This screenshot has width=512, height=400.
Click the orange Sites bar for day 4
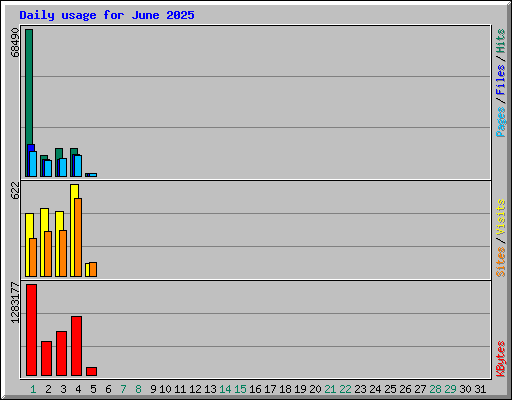tap(78, 237)
